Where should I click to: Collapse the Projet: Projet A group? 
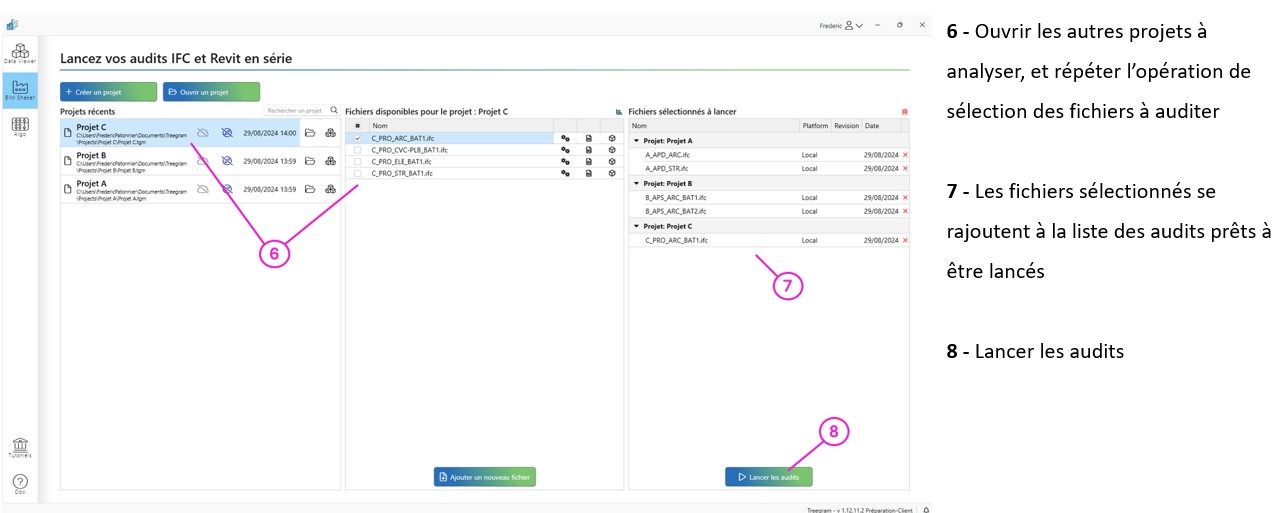(x=636, y=141)
